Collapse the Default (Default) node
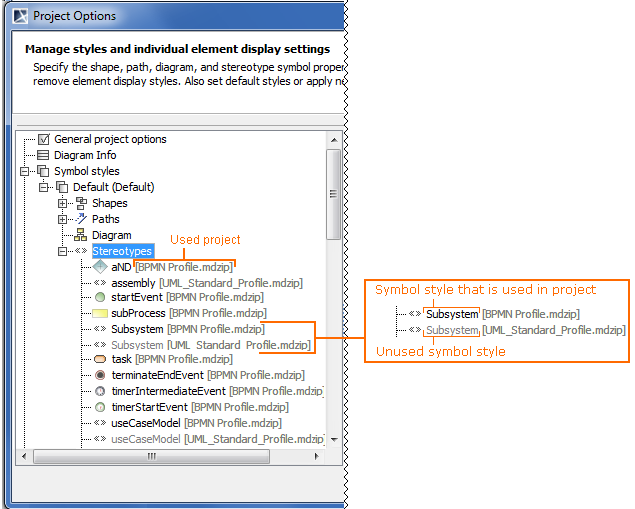 point(43,187)
